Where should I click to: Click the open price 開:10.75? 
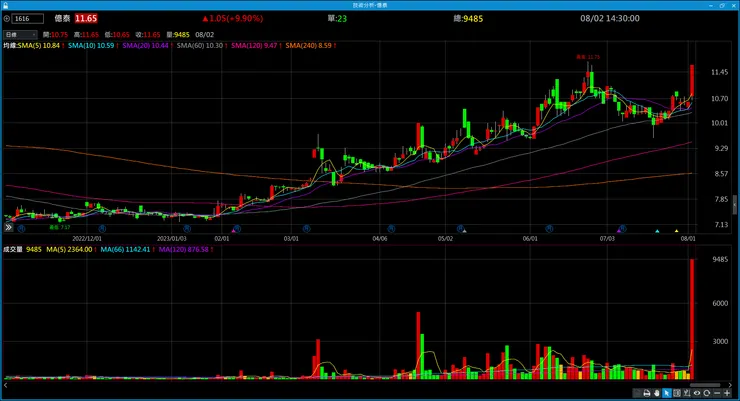point(55,35)
